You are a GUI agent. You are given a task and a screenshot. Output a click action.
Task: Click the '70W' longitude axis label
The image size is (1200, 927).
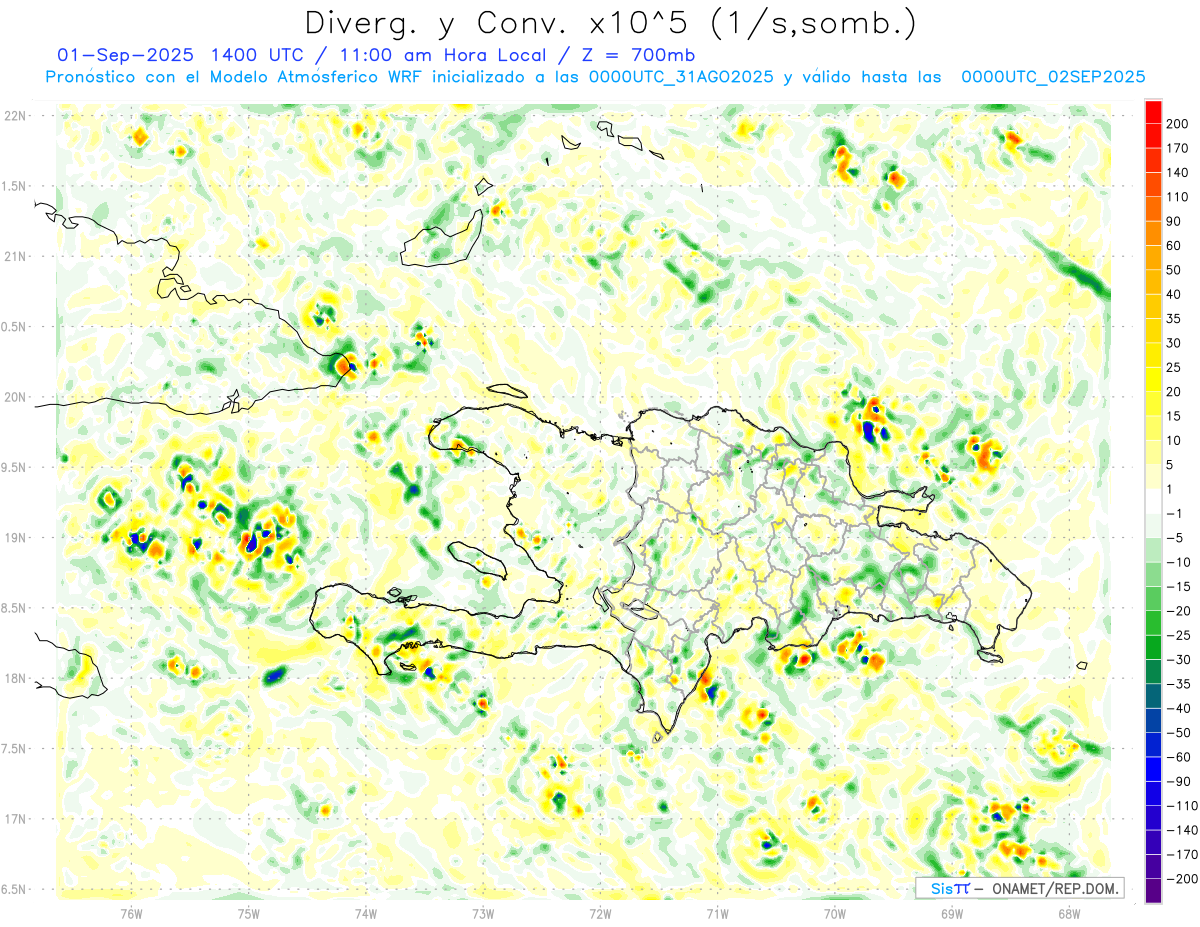834,913
